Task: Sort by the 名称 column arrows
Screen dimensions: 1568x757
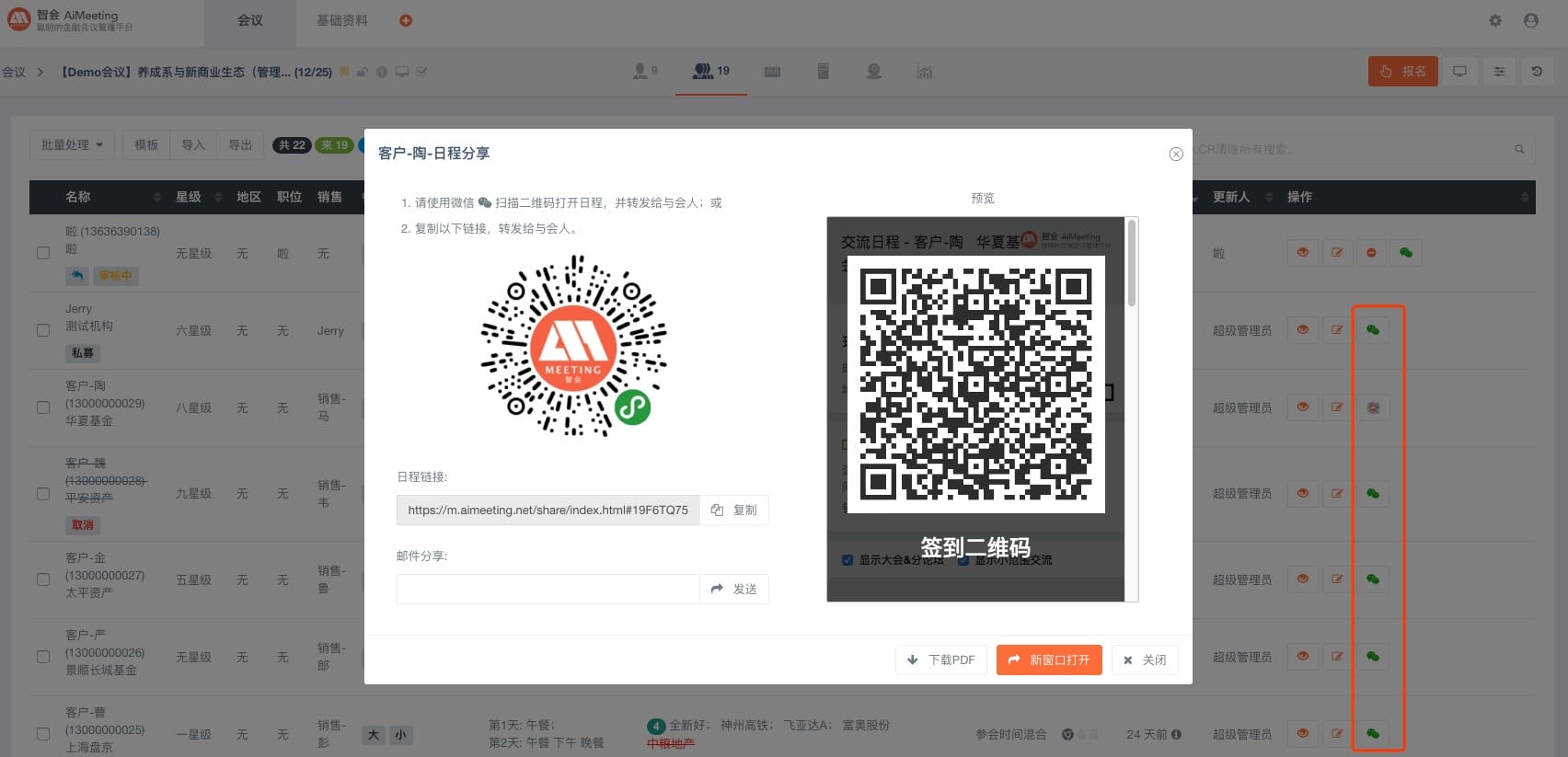Action: [x=157, y=197]
